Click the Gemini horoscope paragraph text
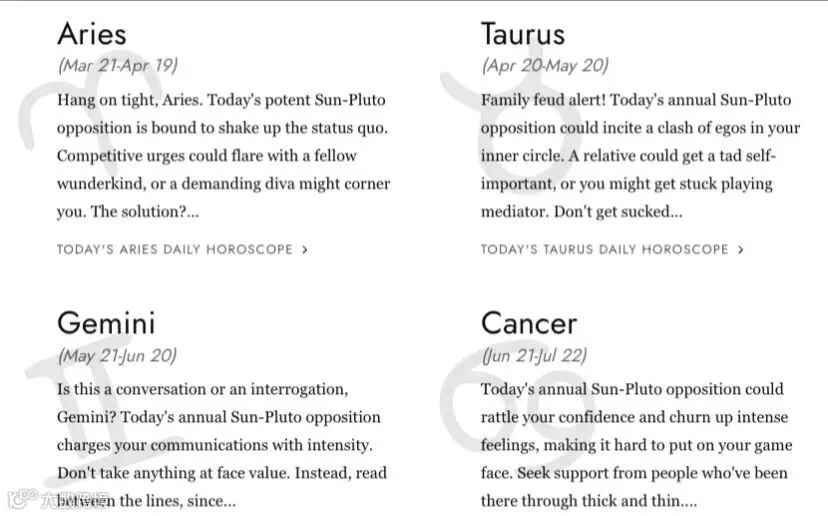The width and height of the screenshot is (828, 516). (222, 445)
